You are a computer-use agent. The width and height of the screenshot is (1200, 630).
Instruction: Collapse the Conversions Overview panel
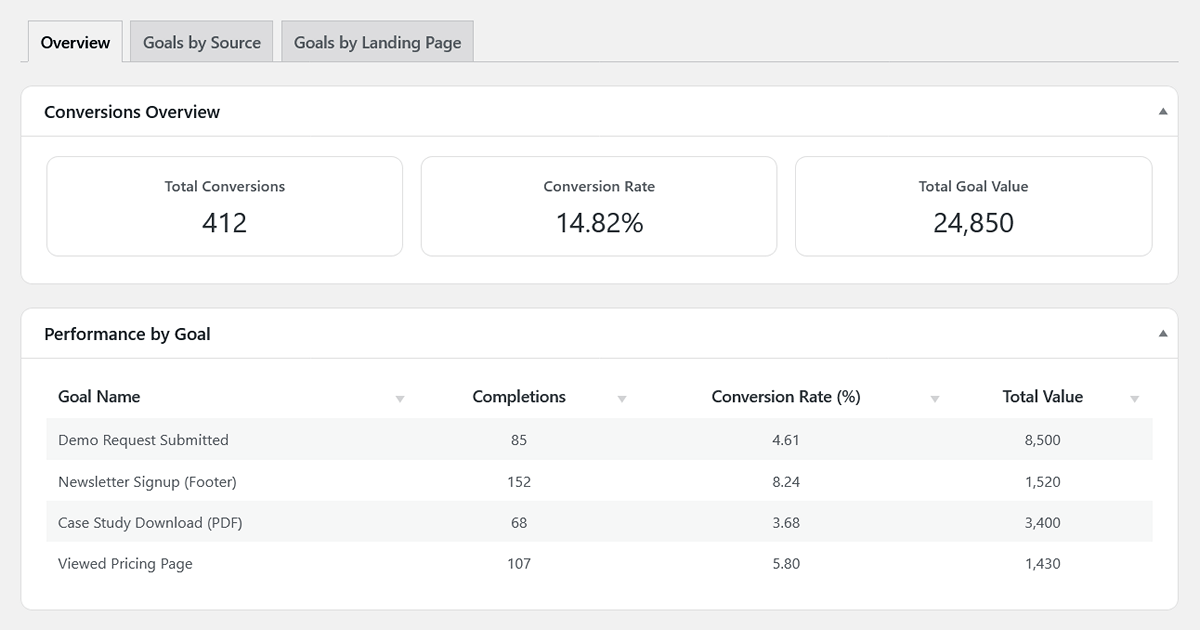(1162, 111)
